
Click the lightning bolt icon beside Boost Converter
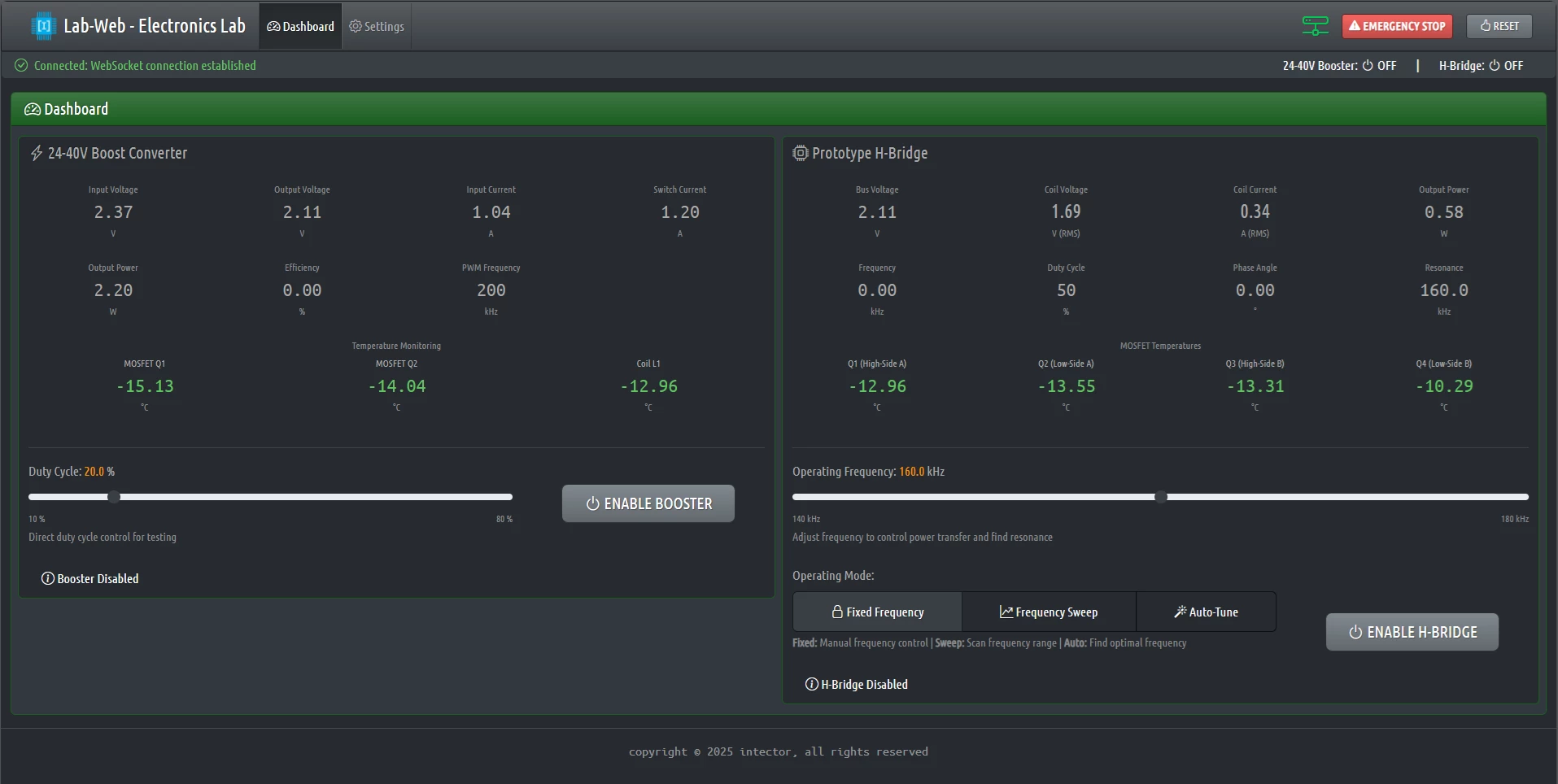click(37, 153)
